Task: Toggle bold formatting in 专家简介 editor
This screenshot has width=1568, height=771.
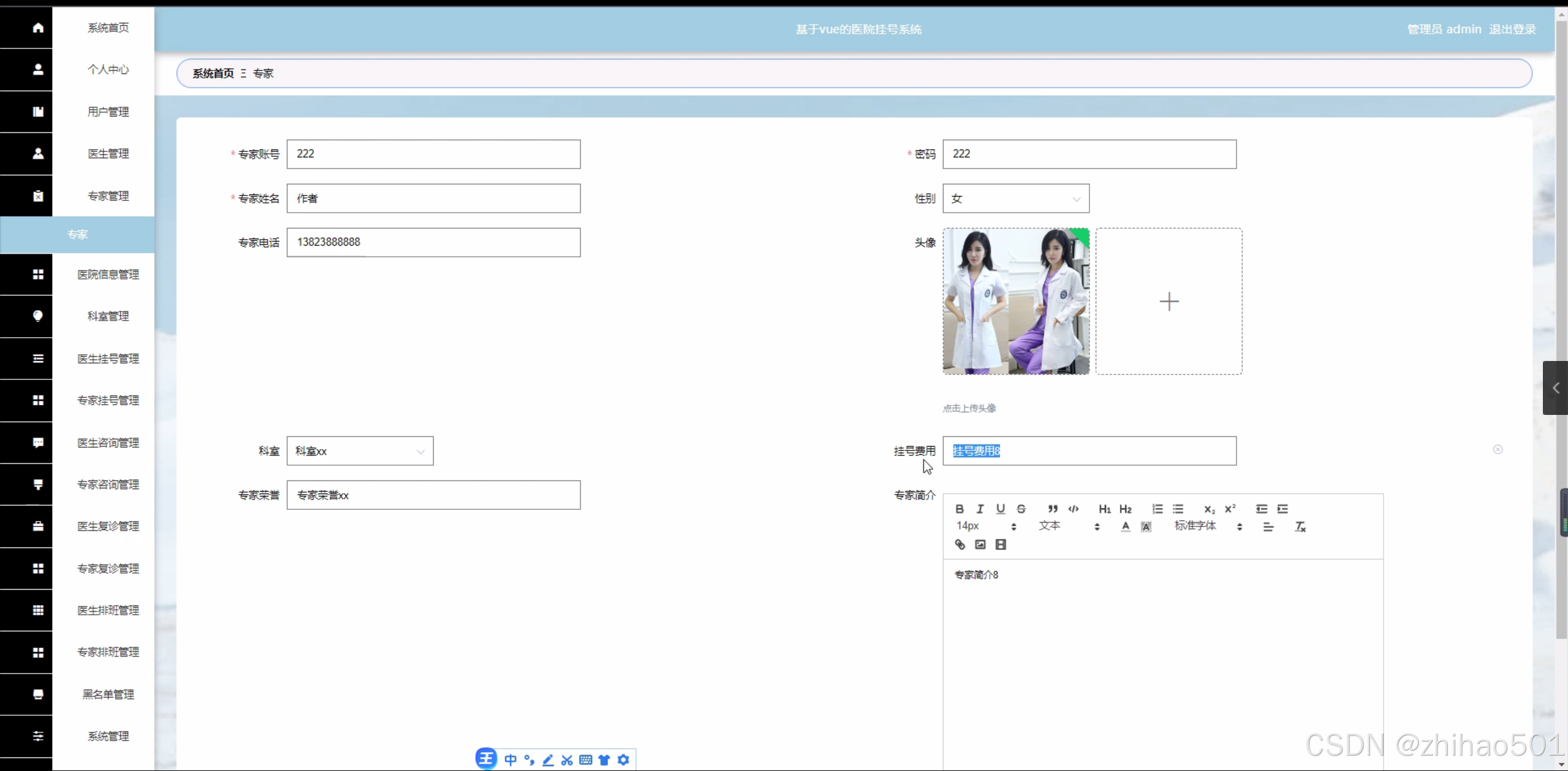Action: (960, 509)
